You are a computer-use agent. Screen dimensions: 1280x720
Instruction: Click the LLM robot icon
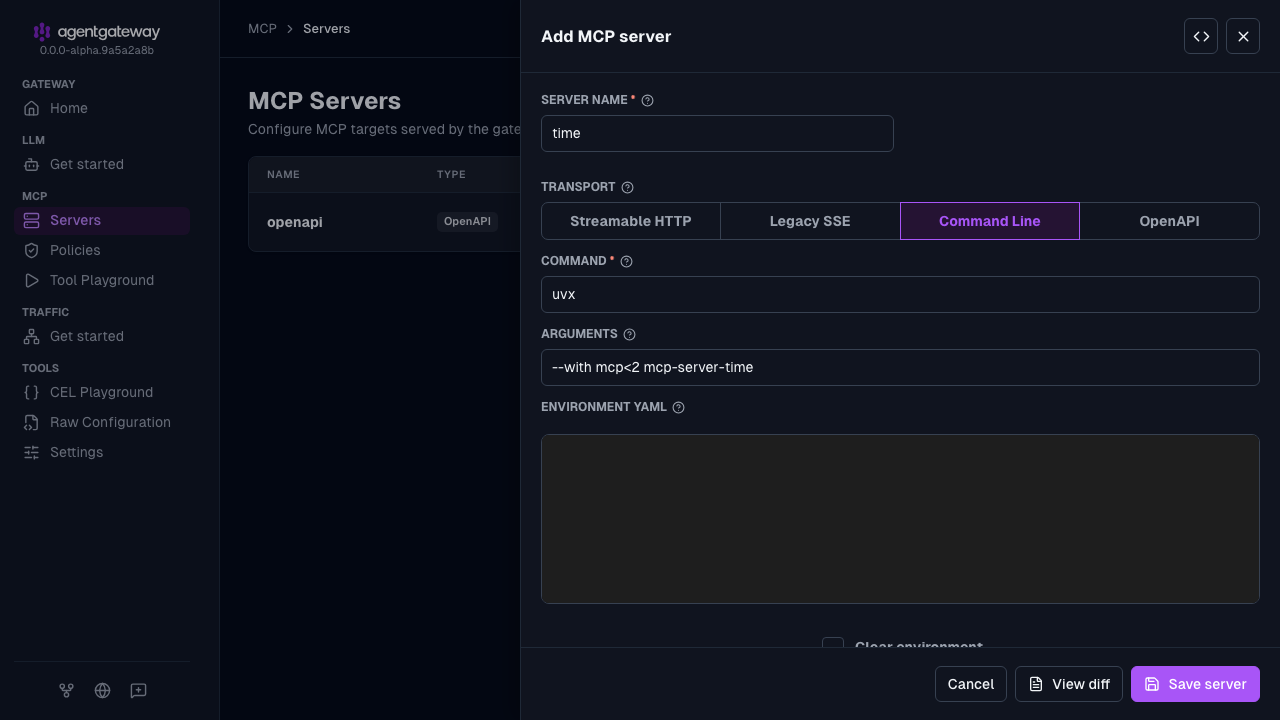[32, 164]
